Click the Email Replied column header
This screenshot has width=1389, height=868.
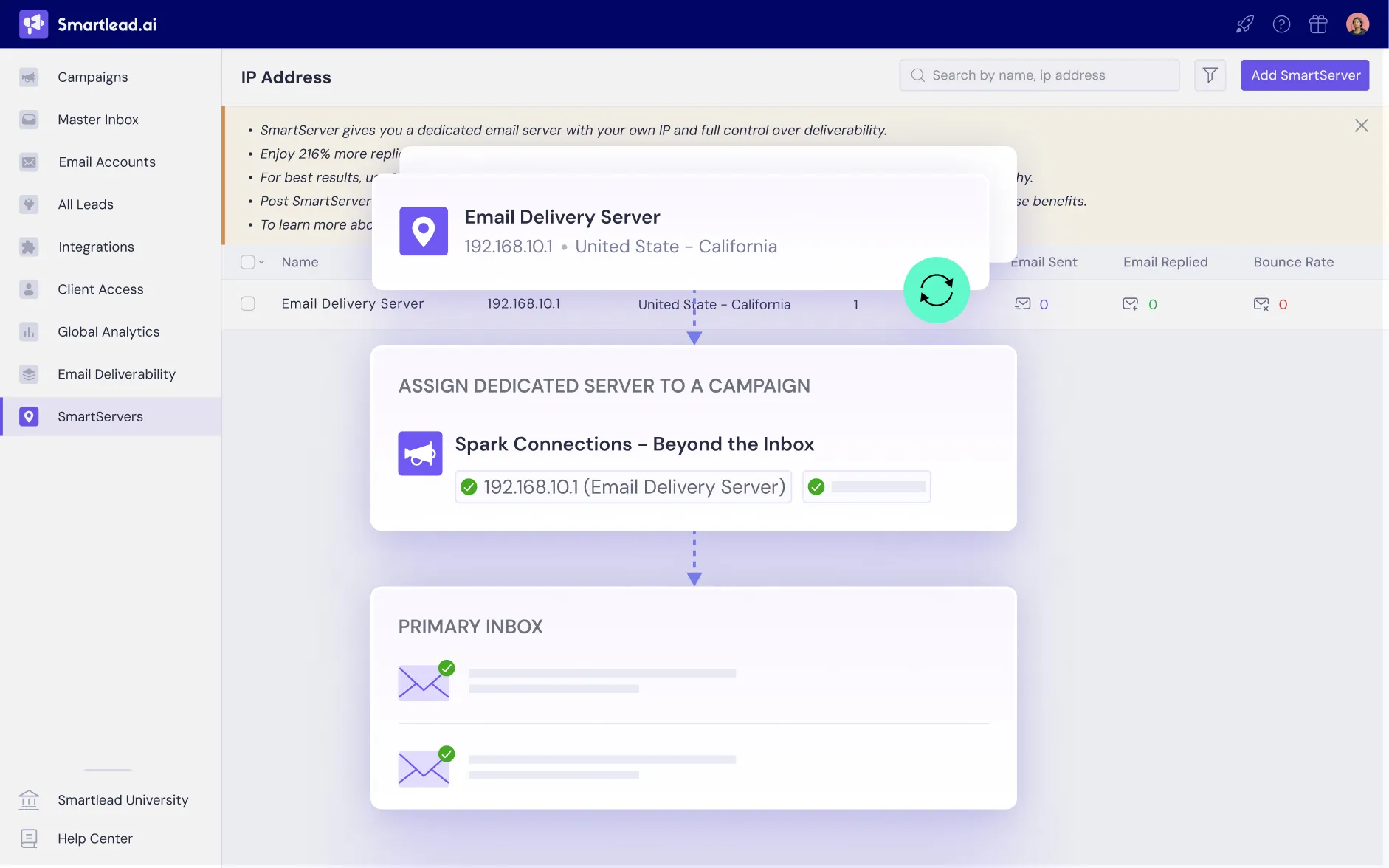point(1165,262)
